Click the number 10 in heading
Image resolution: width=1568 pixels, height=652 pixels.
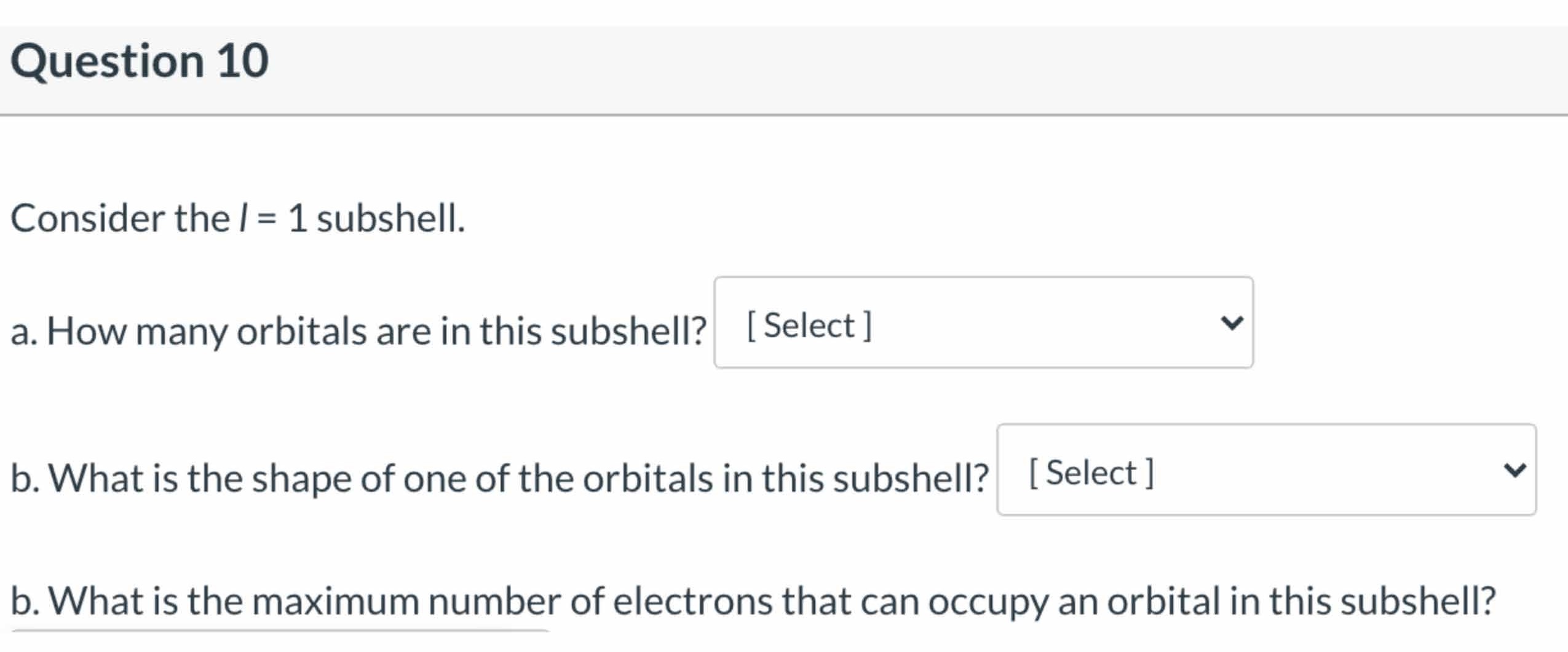point(243,61)
